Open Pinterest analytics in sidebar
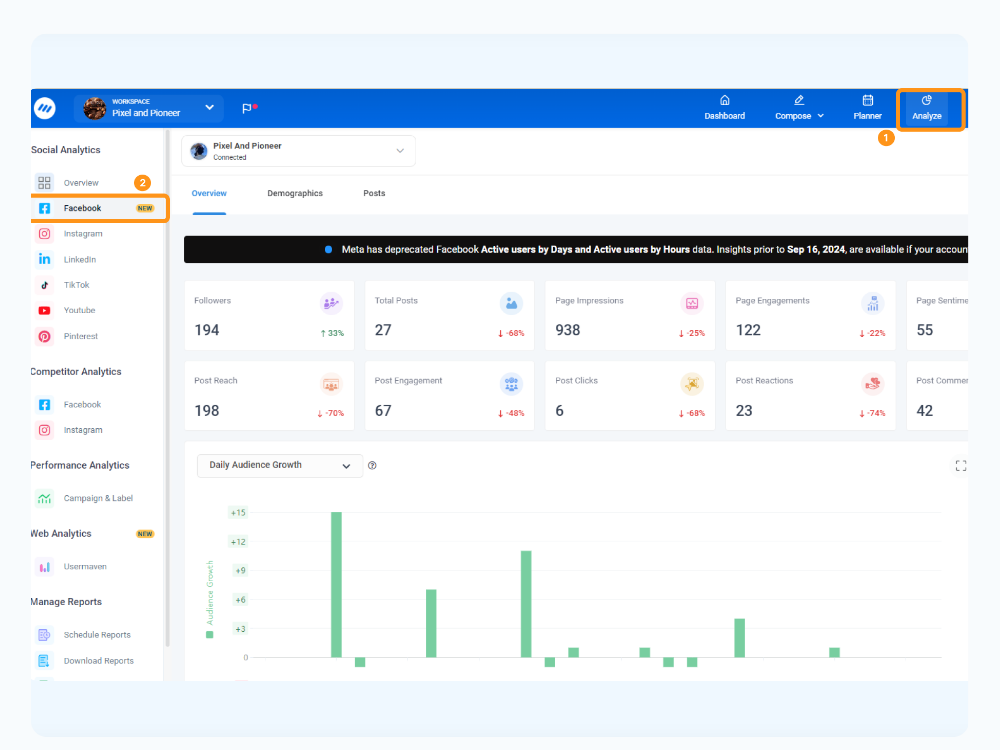Screen dimensions: 1000x750 (x=81, y=337)
